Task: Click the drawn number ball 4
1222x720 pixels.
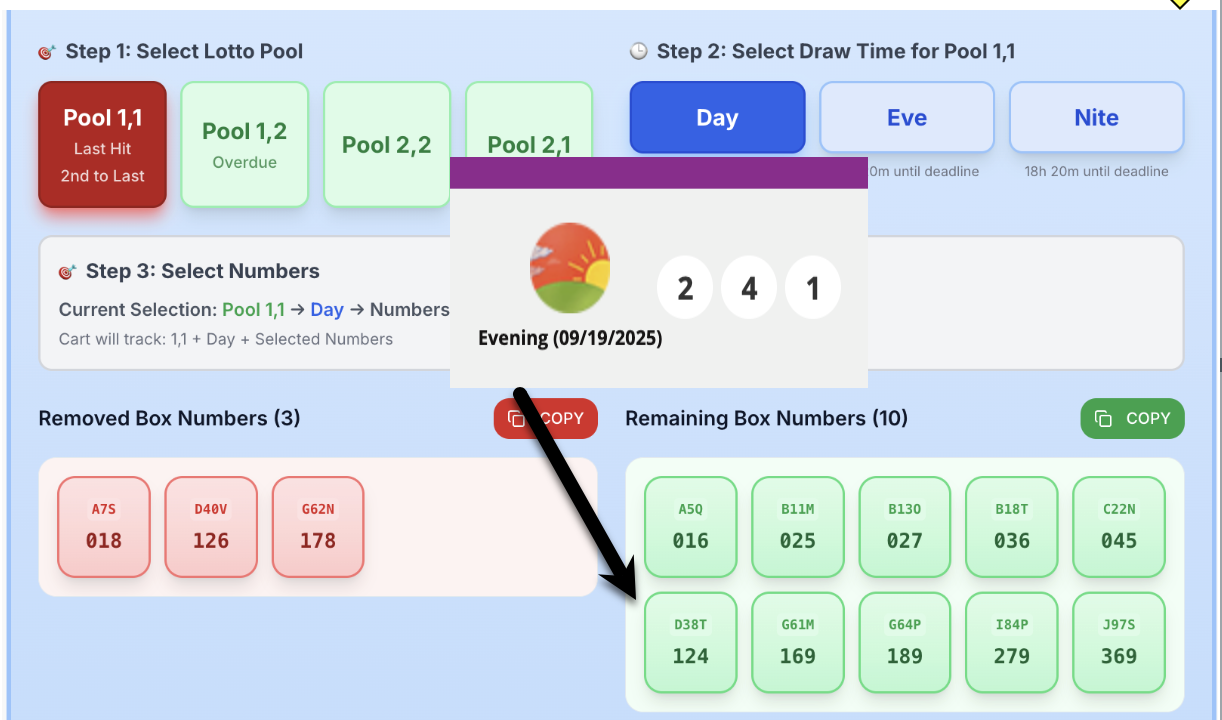Action: click(749, 289)
